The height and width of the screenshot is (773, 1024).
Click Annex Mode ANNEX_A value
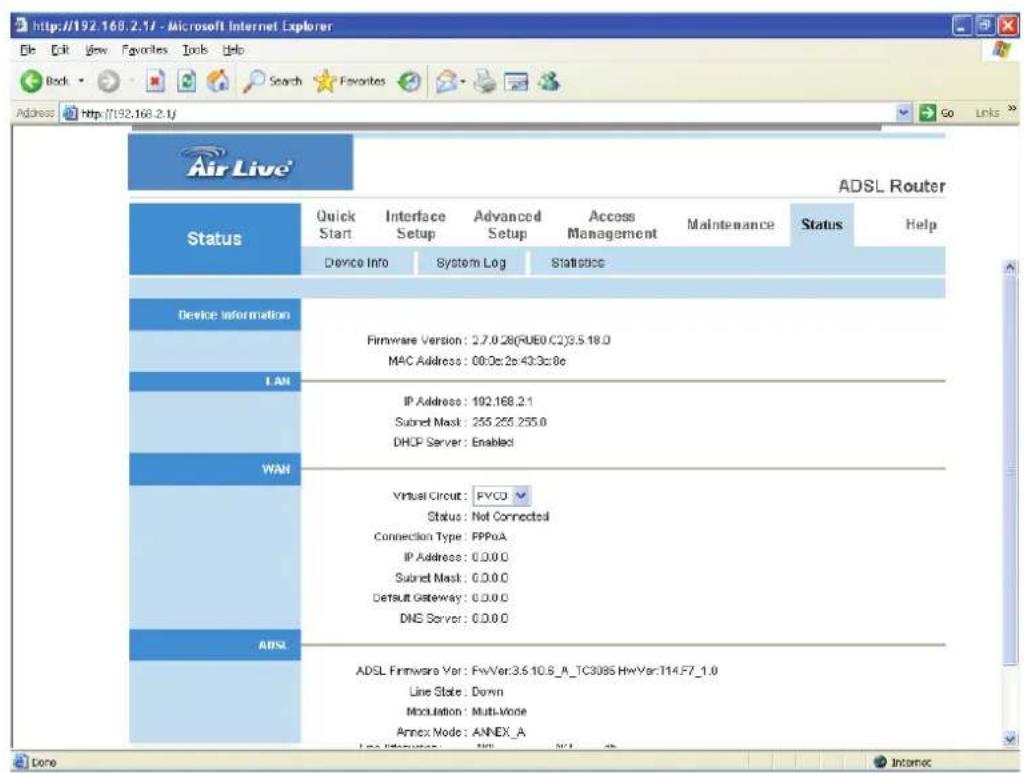click(498, 733)
